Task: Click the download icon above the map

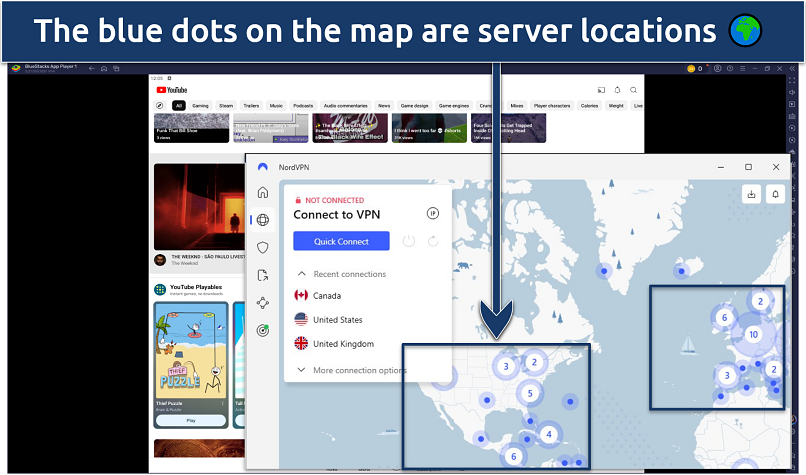Action: click(x=749, y=195)
